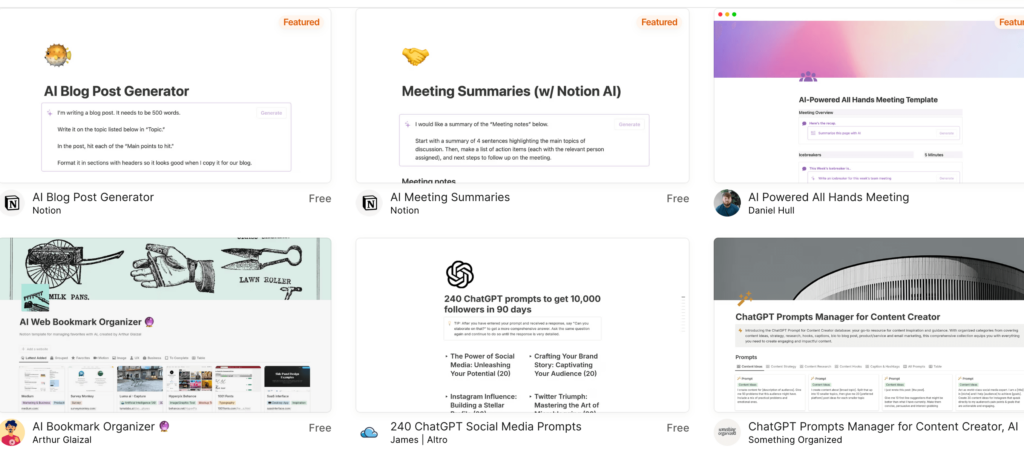Click the 'Prompts' heading in Prompts Manager preview

746,357
